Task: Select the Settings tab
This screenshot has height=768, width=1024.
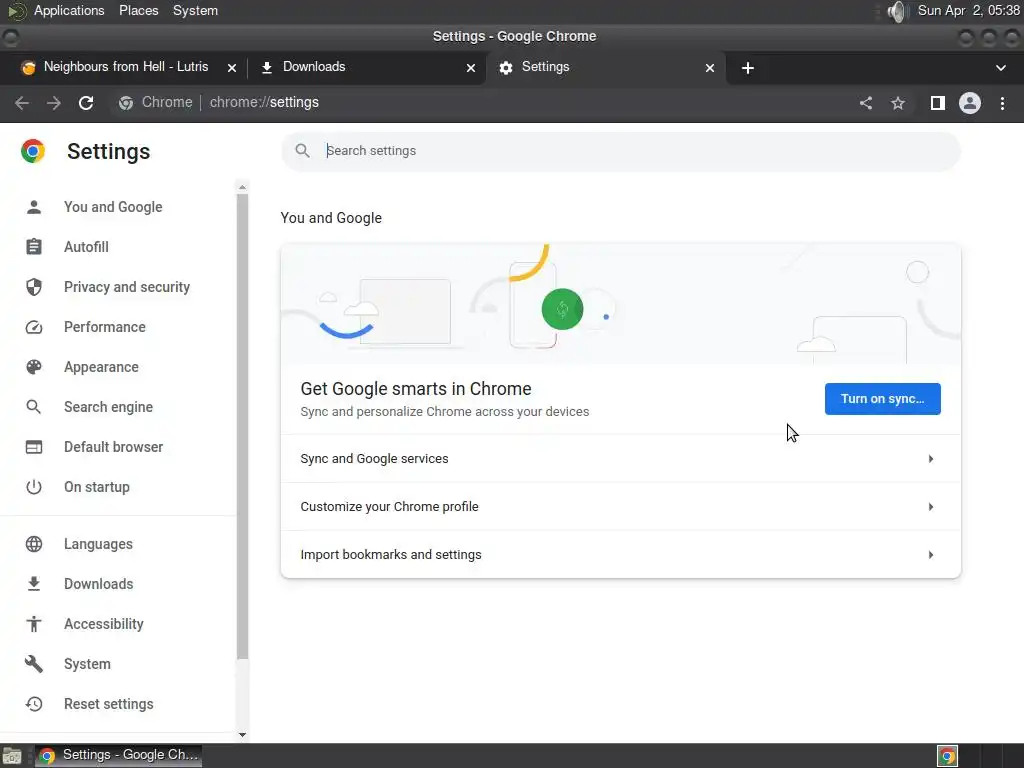Action: 605,67
